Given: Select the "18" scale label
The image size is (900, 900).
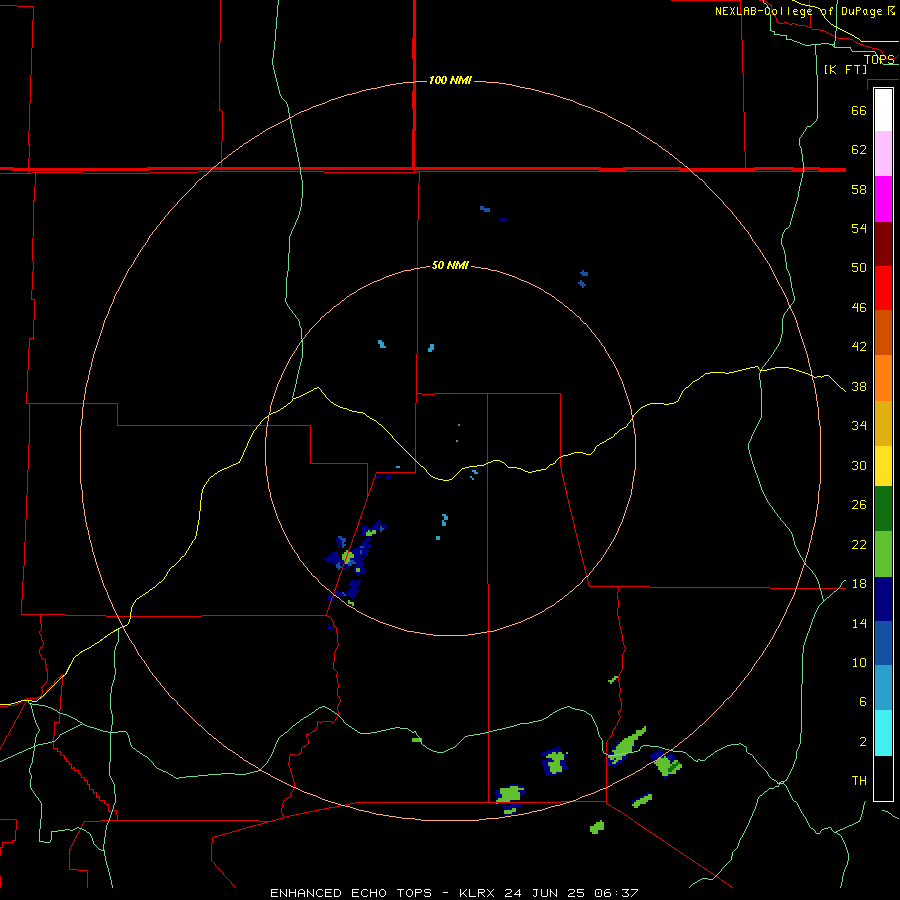Looking at the screenshot, I should pyautogui.click(x=859, y=584).
